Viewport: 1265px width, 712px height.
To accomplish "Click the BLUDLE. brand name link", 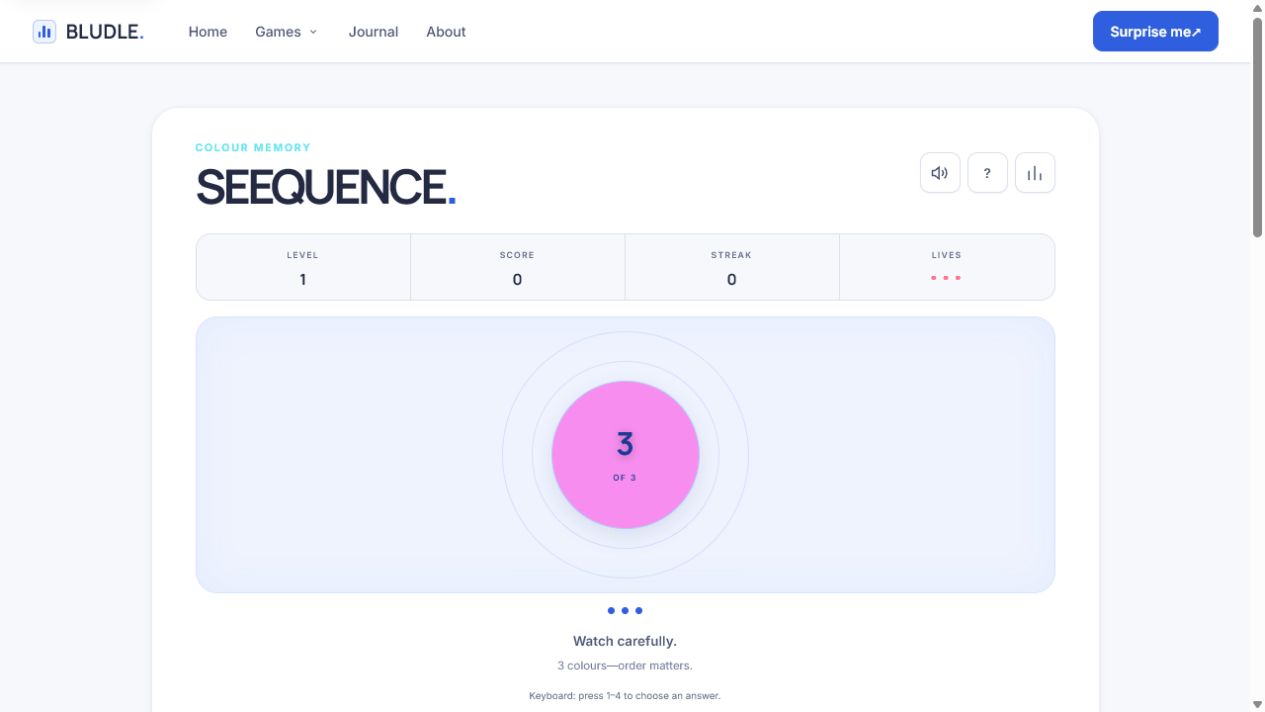I will point(105,32).
